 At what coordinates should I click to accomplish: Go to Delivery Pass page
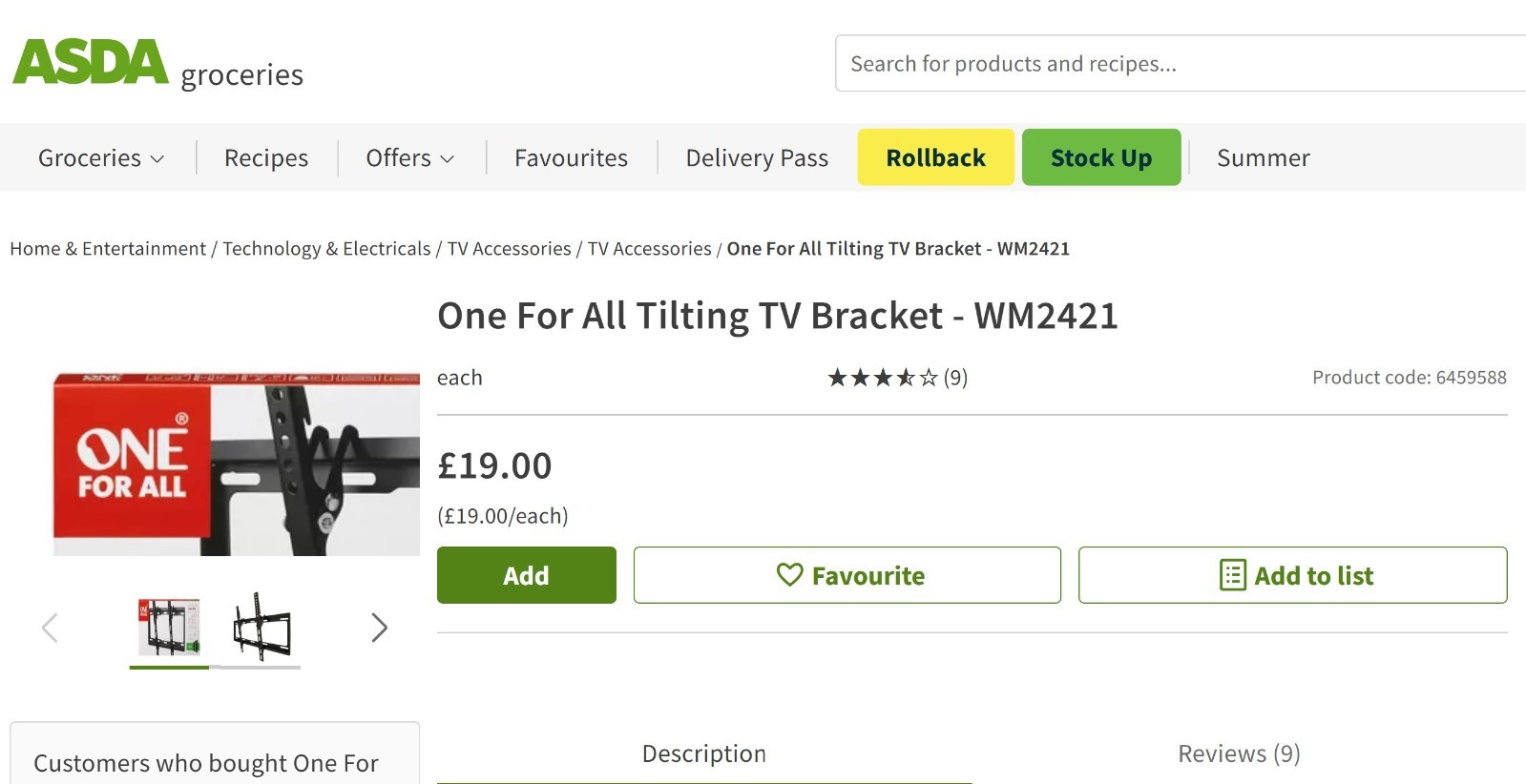[757, 158]
